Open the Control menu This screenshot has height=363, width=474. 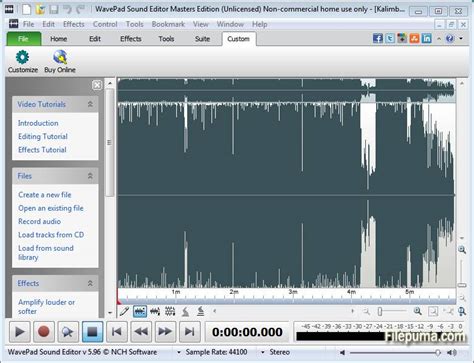tap(105, 24)
